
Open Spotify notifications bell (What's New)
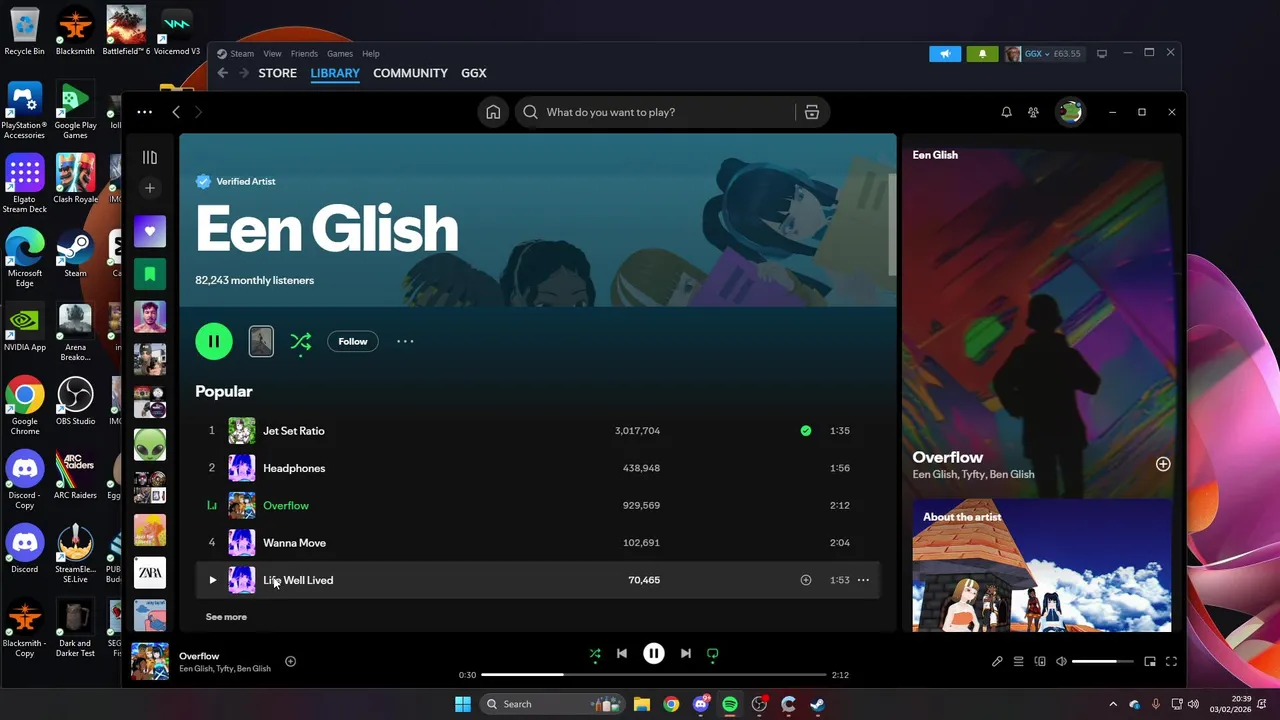coord(1006,112)
